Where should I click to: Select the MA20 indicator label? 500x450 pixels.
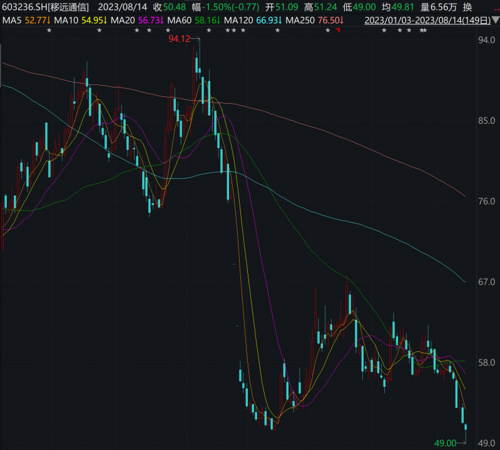[x=123, y=21]
